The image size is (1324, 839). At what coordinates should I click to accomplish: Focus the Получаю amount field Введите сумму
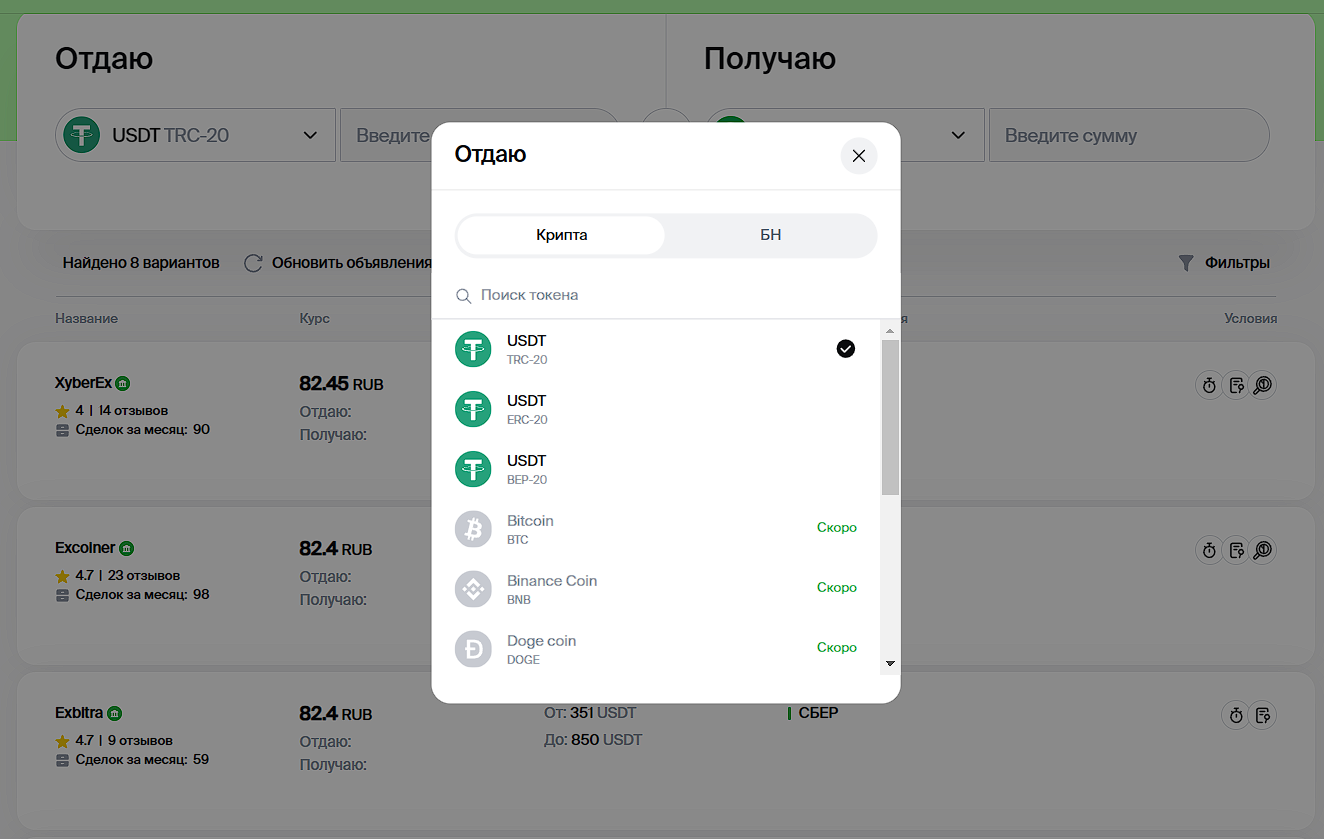pyautogui.click(x=1129, y=135)
